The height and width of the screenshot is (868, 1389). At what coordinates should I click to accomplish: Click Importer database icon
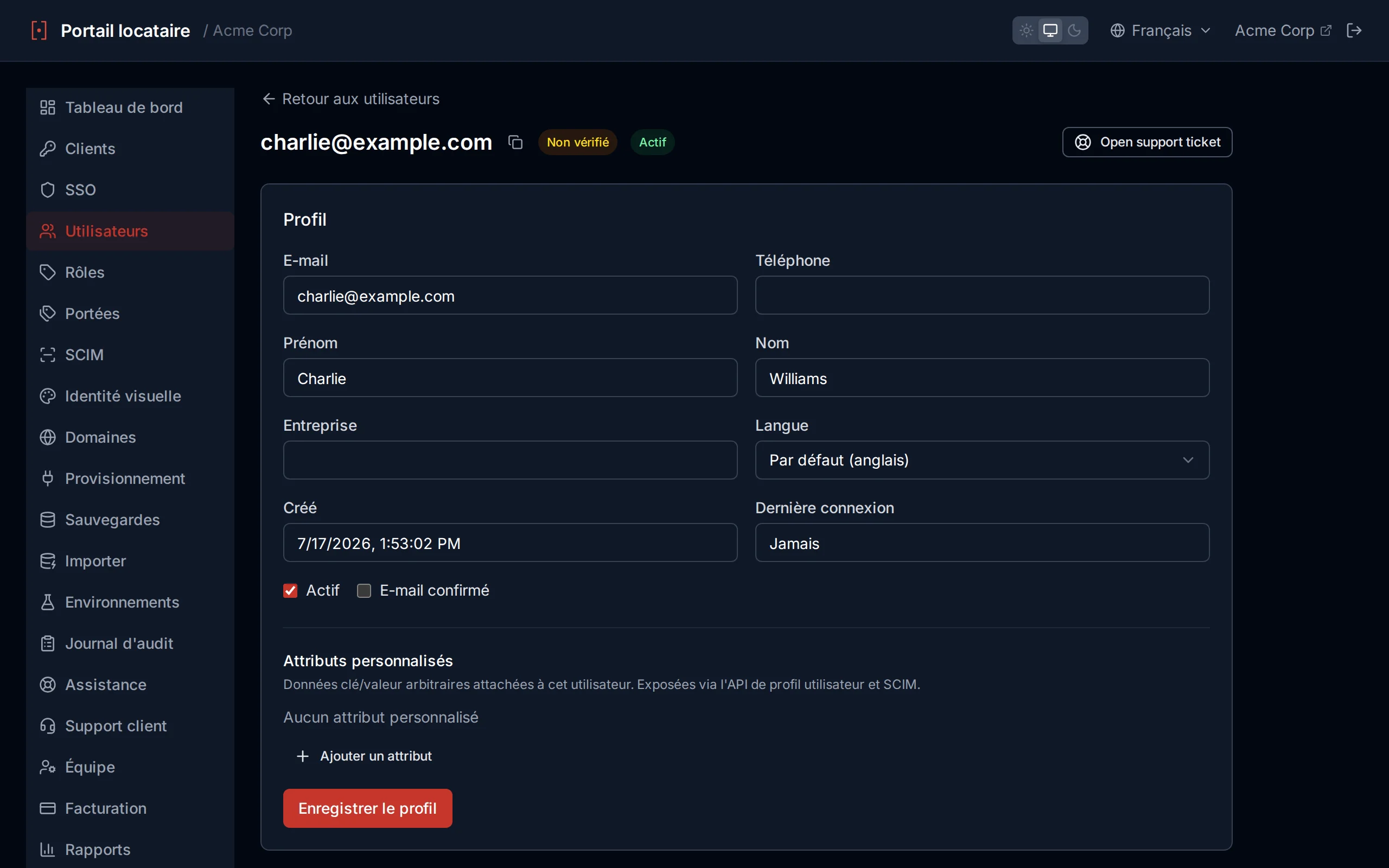click(48, 561)
